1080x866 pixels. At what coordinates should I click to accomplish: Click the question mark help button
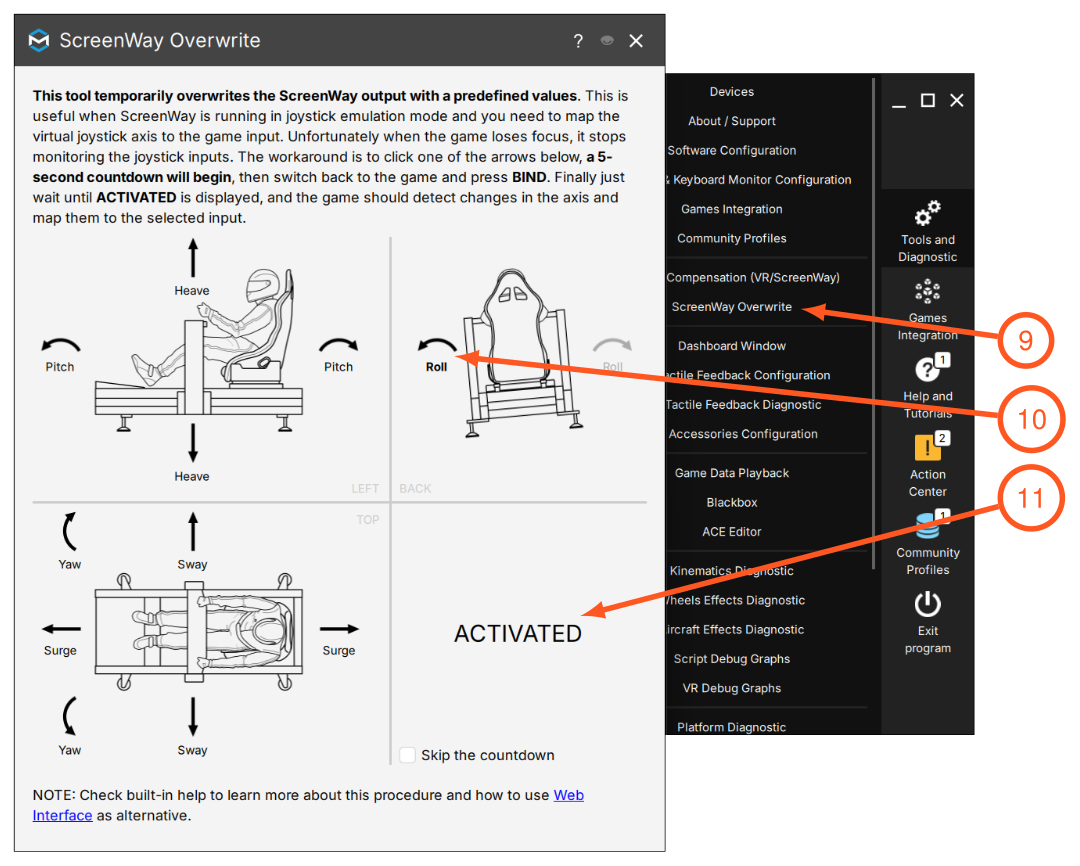[x=578, y=41]
